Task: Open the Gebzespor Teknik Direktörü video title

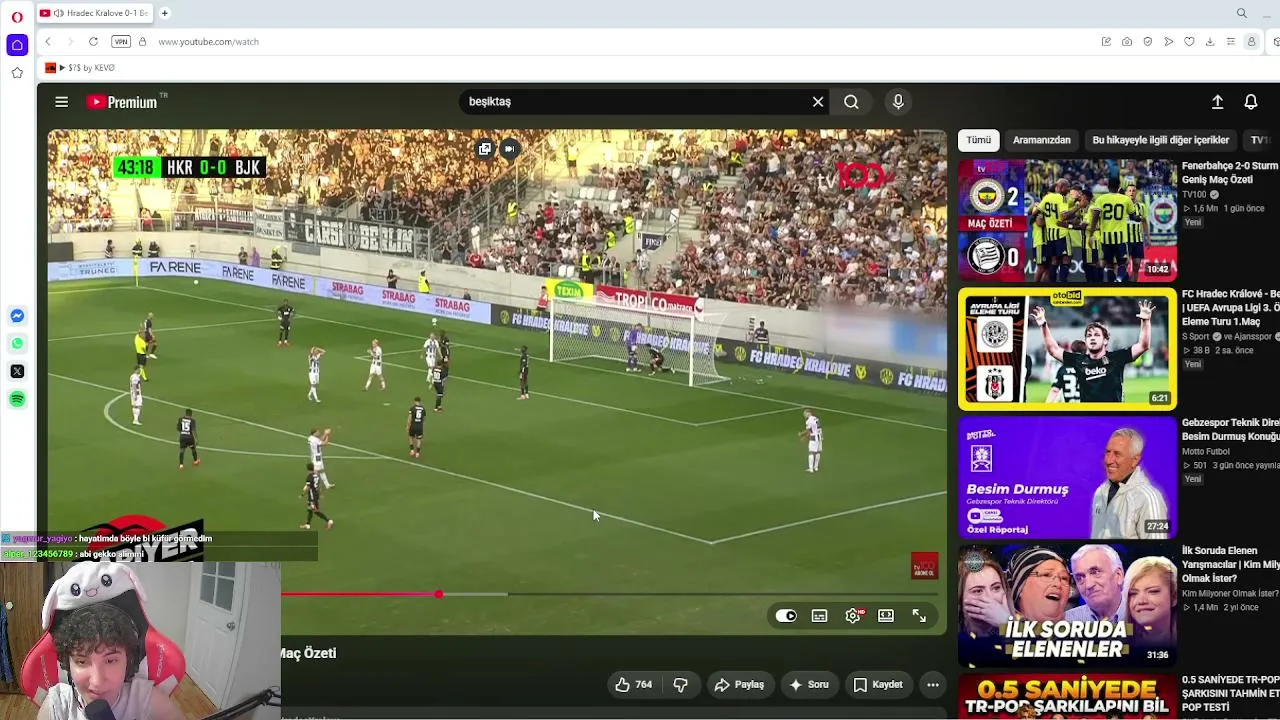Action: tap(1230, 430)
